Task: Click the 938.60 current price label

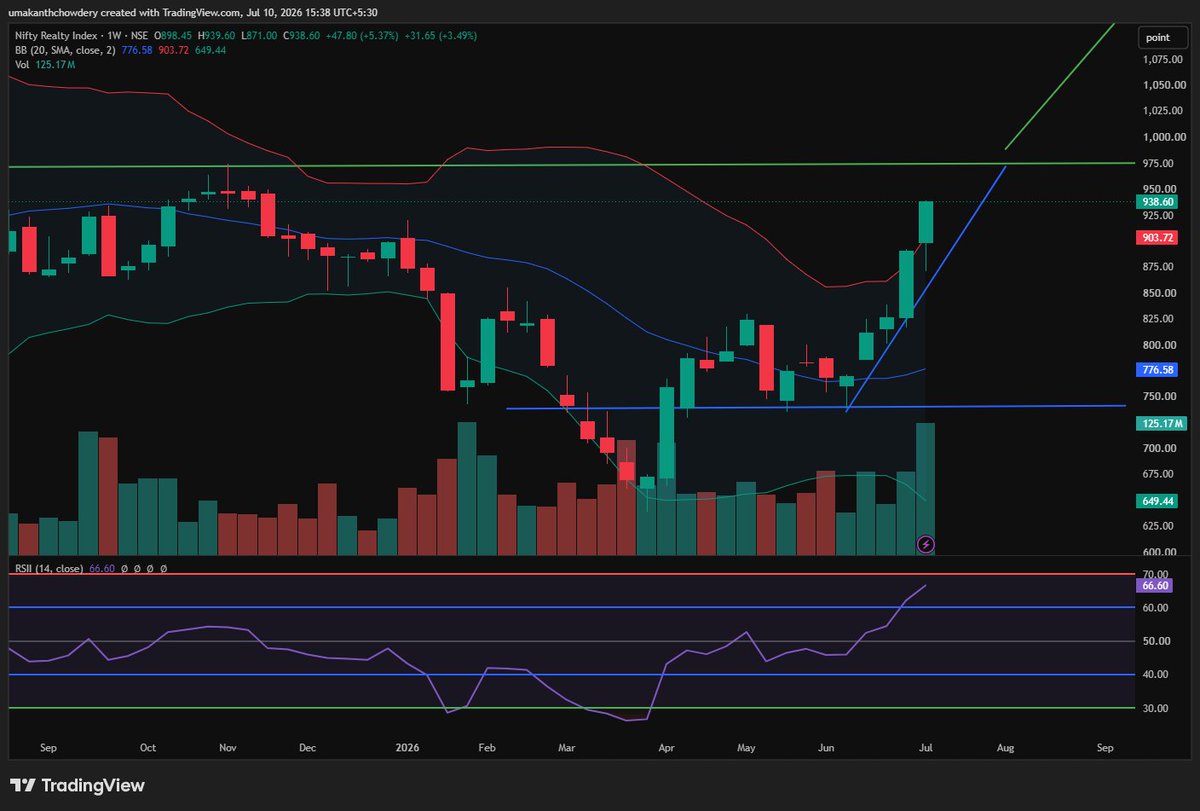Action: pos(1157,201)
